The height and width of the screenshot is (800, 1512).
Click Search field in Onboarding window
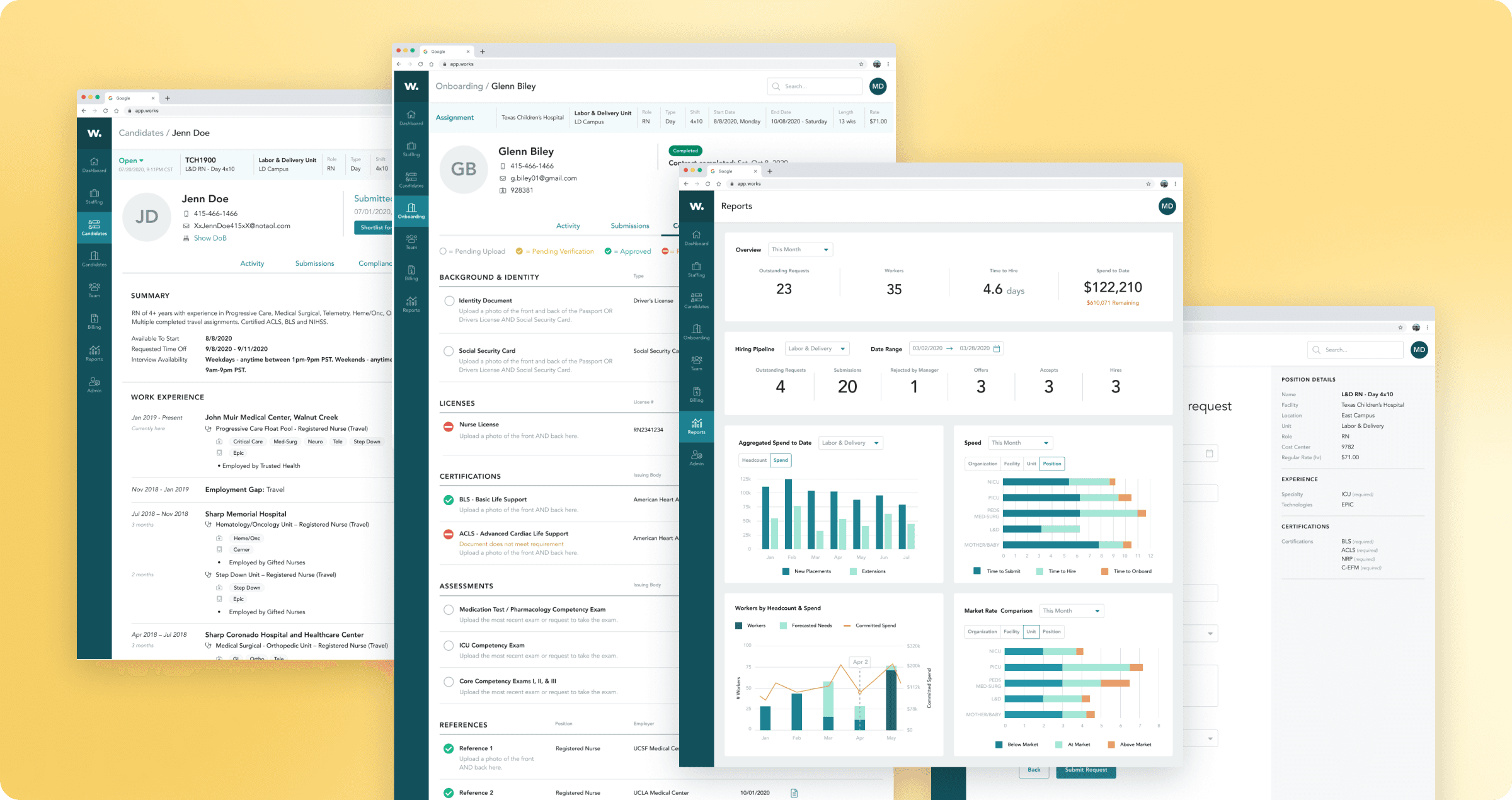[x=815, y=86]
